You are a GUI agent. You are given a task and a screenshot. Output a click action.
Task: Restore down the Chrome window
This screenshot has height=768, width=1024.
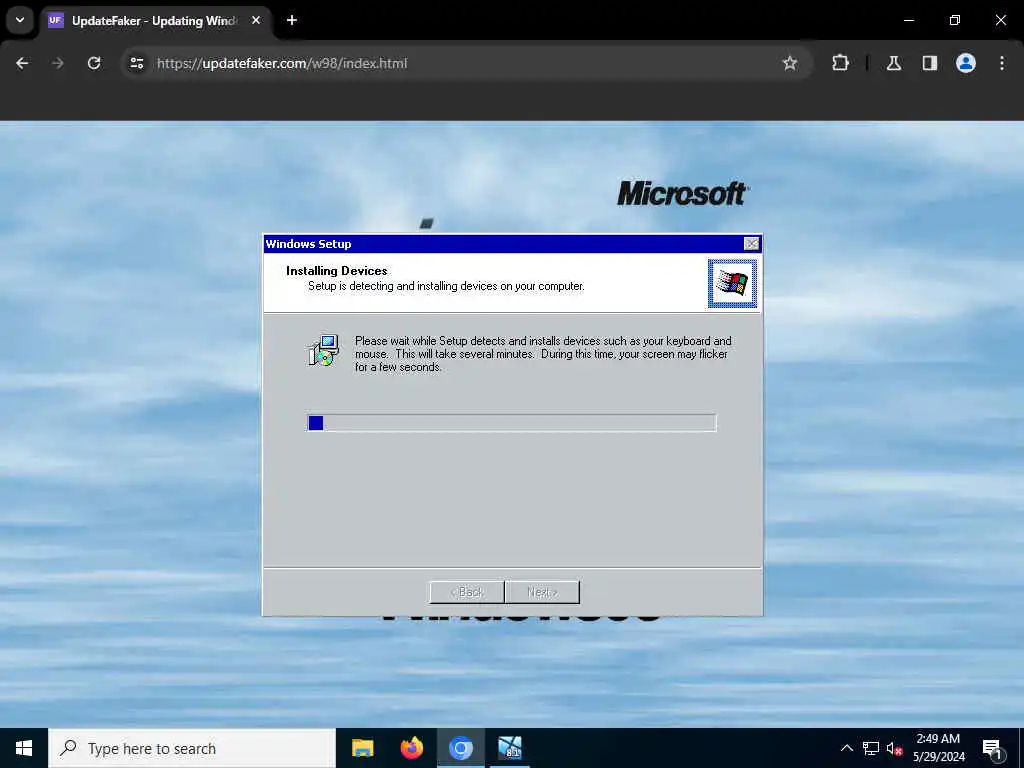(954, 20)
